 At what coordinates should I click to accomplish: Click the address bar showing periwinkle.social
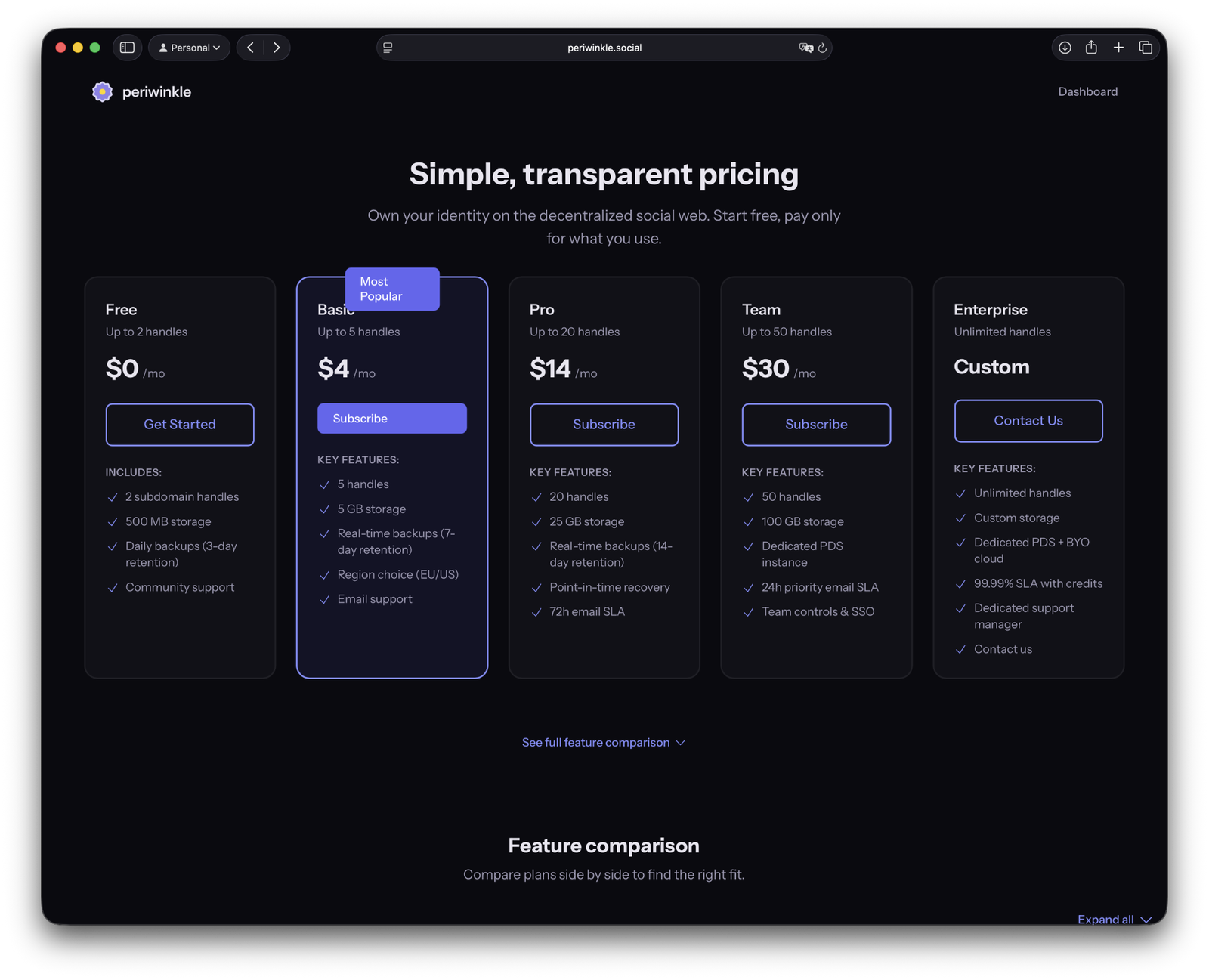pos(604,47)
